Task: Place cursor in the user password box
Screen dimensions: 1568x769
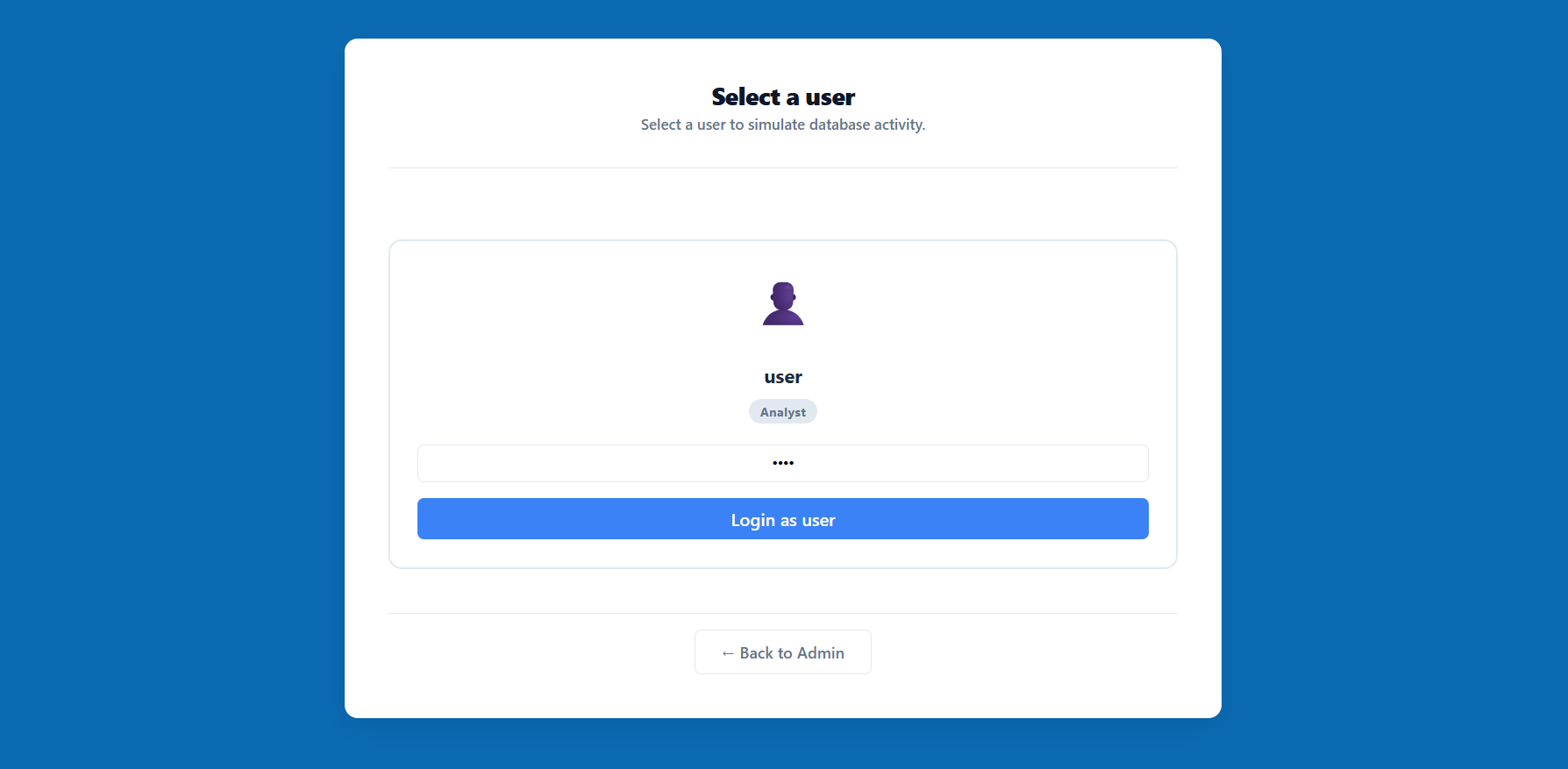Action: (x=614, y=463)
